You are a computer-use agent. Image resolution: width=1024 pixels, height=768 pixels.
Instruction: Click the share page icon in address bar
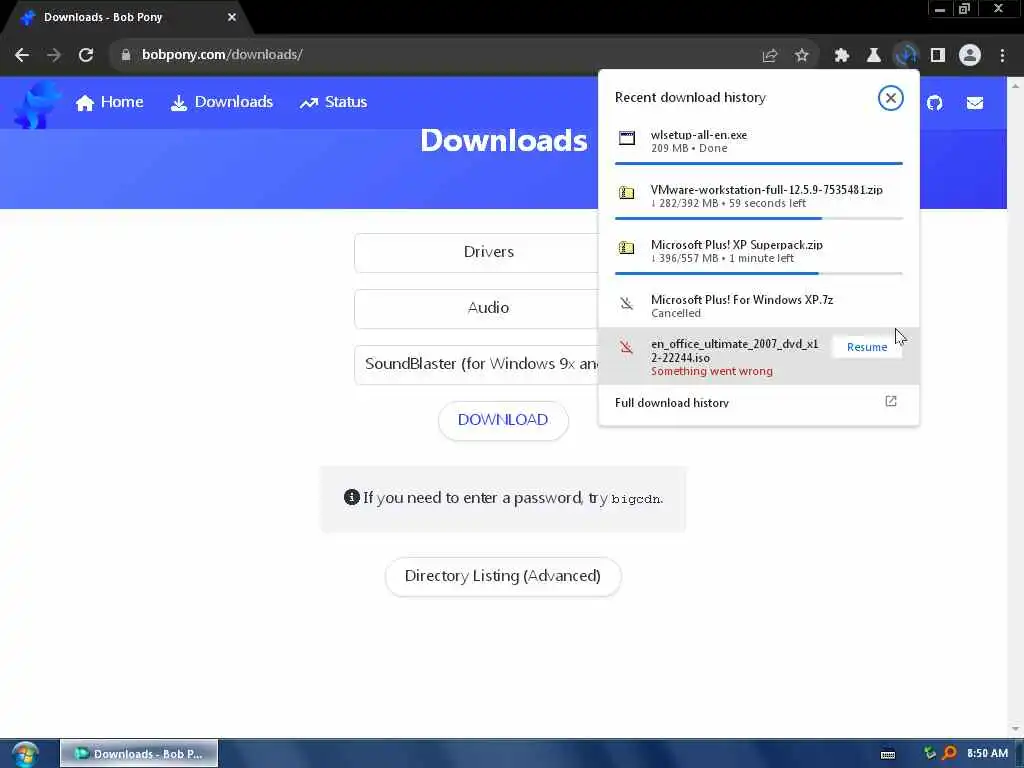click(770, 56)
